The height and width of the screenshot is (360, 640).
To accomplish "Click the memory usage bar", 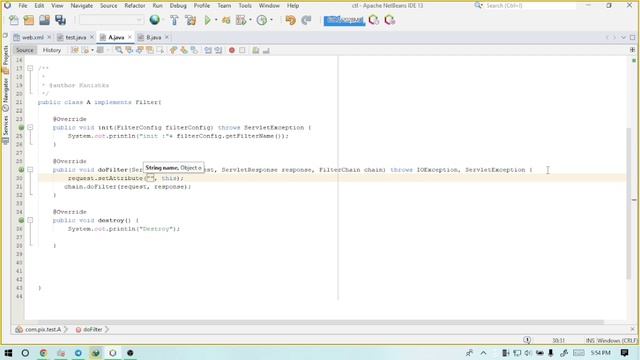I will [x=344, y=20].
